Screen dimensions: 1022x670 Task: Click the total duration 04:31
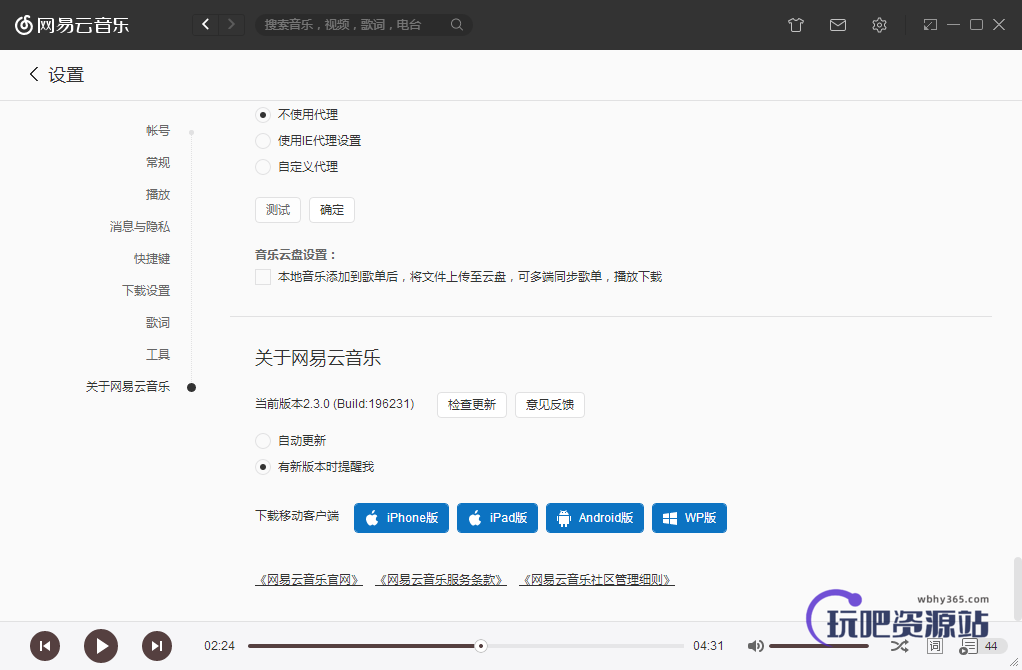708,646
